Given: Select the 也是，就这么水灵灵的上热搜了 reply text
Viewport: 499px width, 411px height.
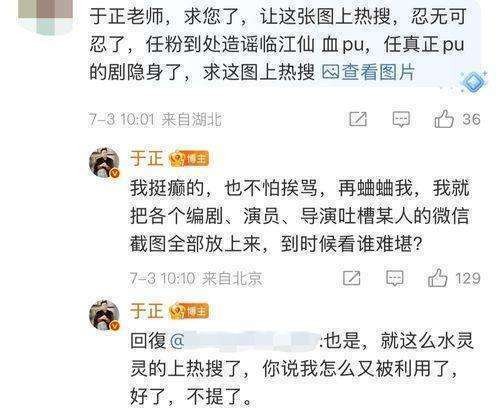Looking at the screenshot, I should tap(301, 355).
